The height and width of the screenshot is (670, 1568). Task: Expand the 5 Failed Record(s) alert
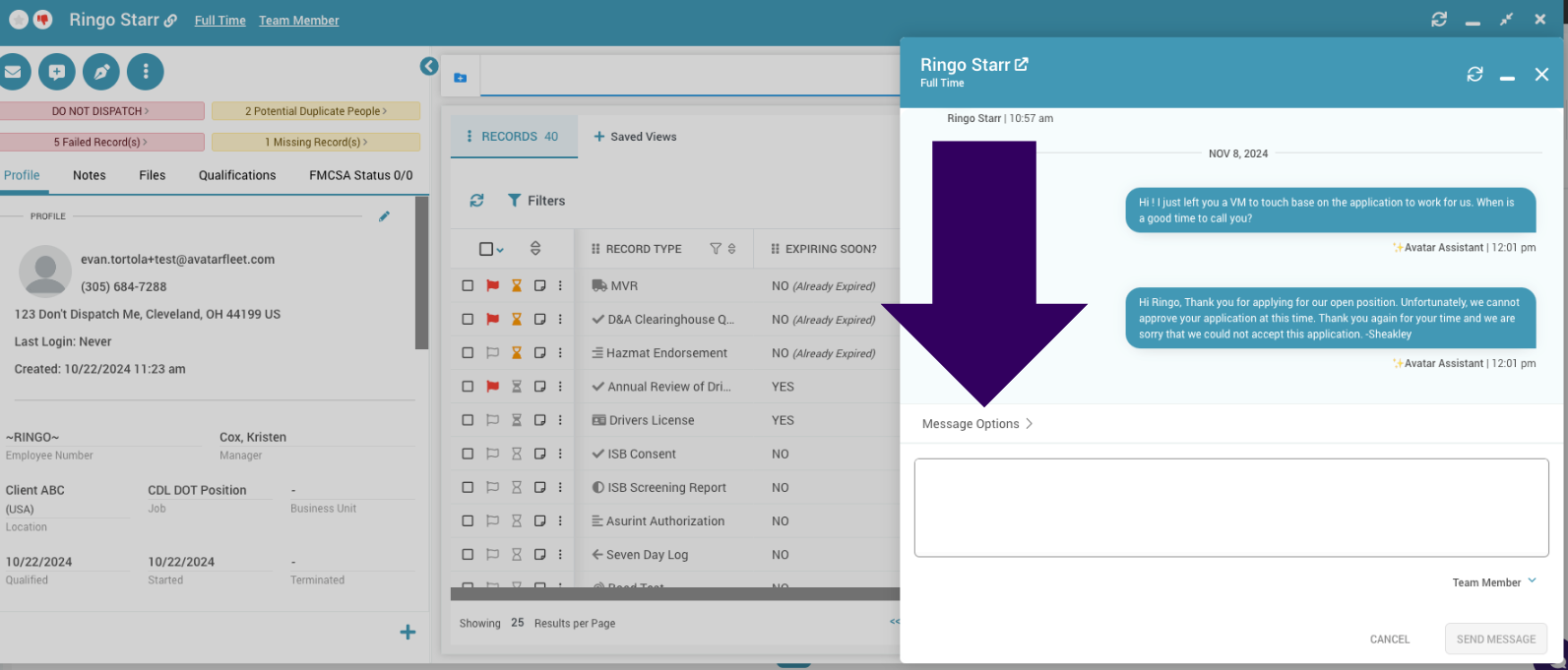point(101,142)
